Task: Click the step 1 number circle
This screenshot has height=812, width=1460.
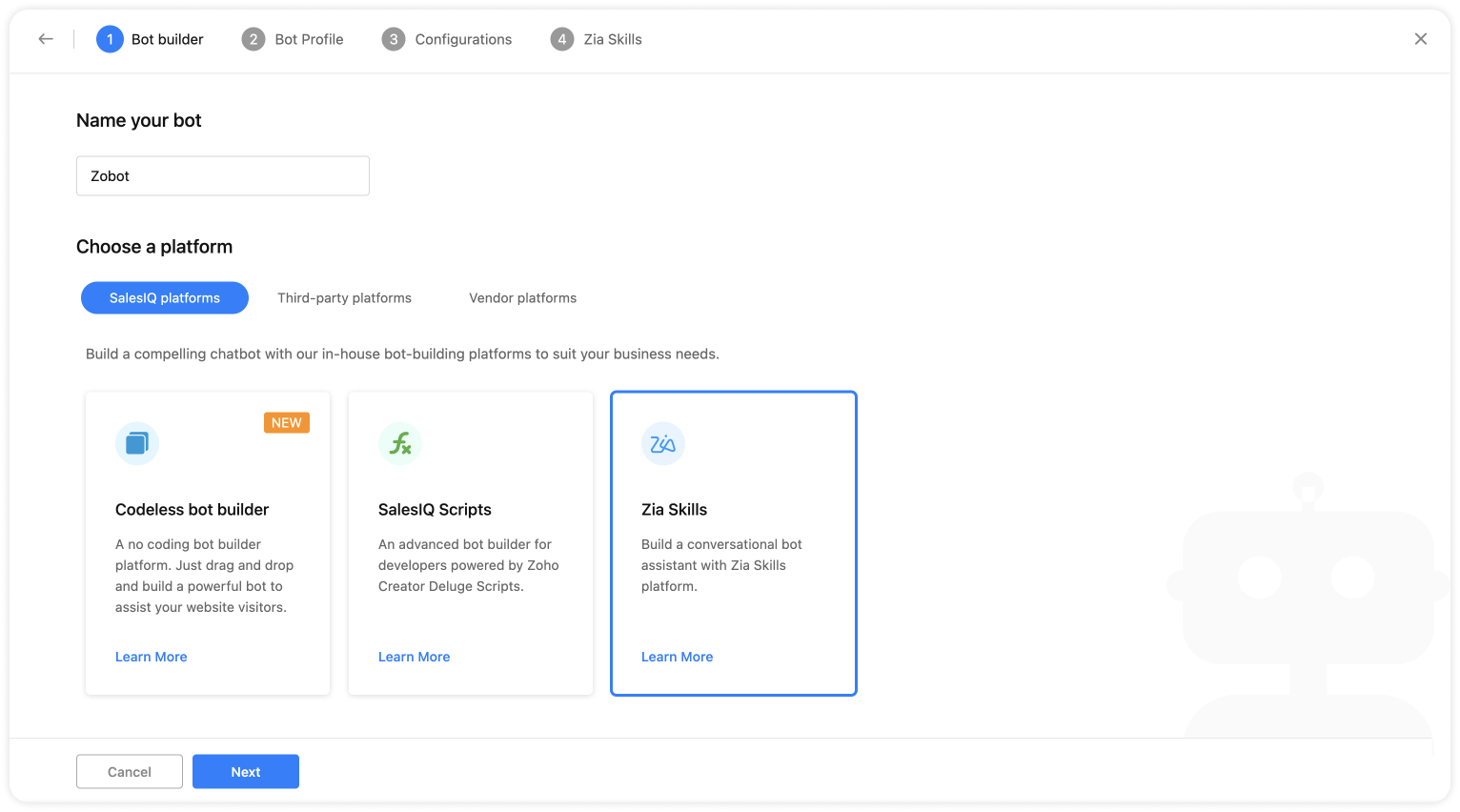Action: pyautogui.click(x=110, y=39)
